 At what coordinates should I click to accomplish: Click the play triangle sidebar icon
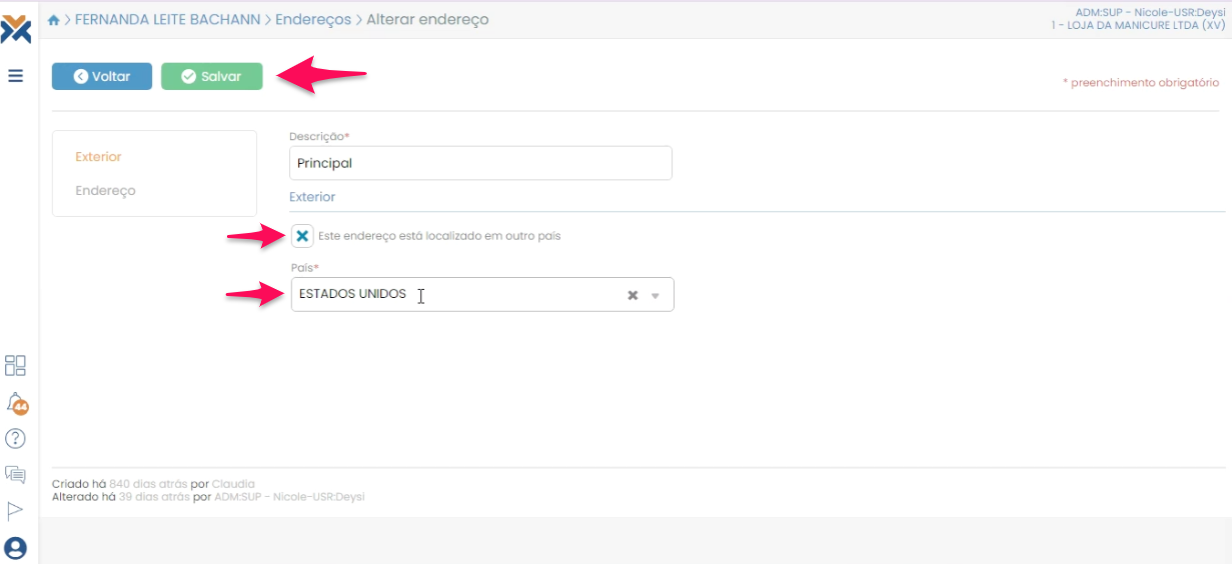coord(16,511)
